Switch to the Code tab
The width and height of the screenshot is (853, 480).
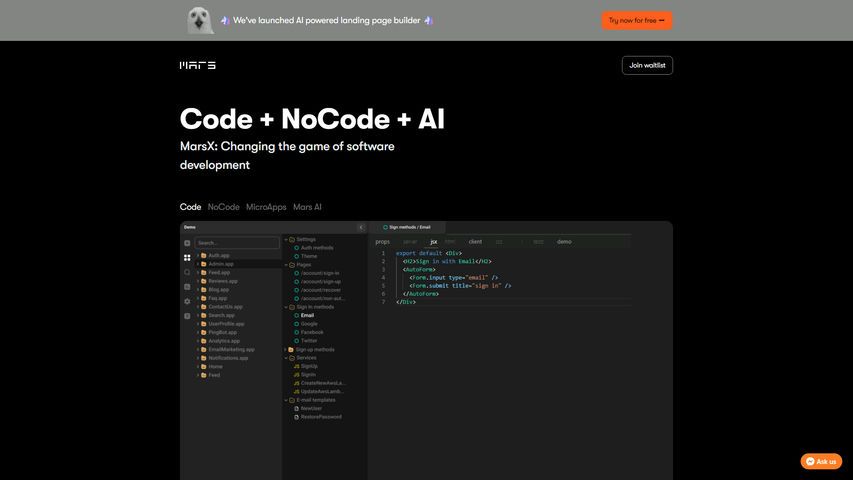(x=190, y=207)
